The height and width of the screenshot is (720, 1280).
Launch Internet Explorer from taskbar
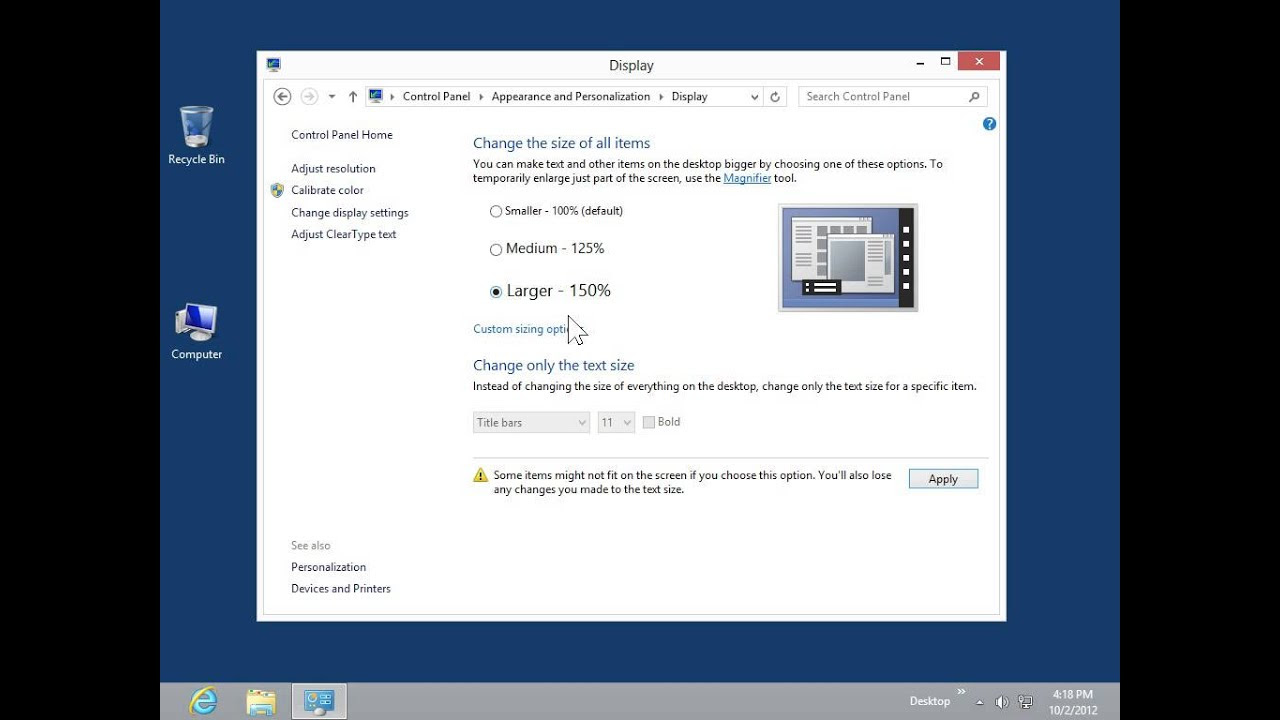(x=203, y=702)
